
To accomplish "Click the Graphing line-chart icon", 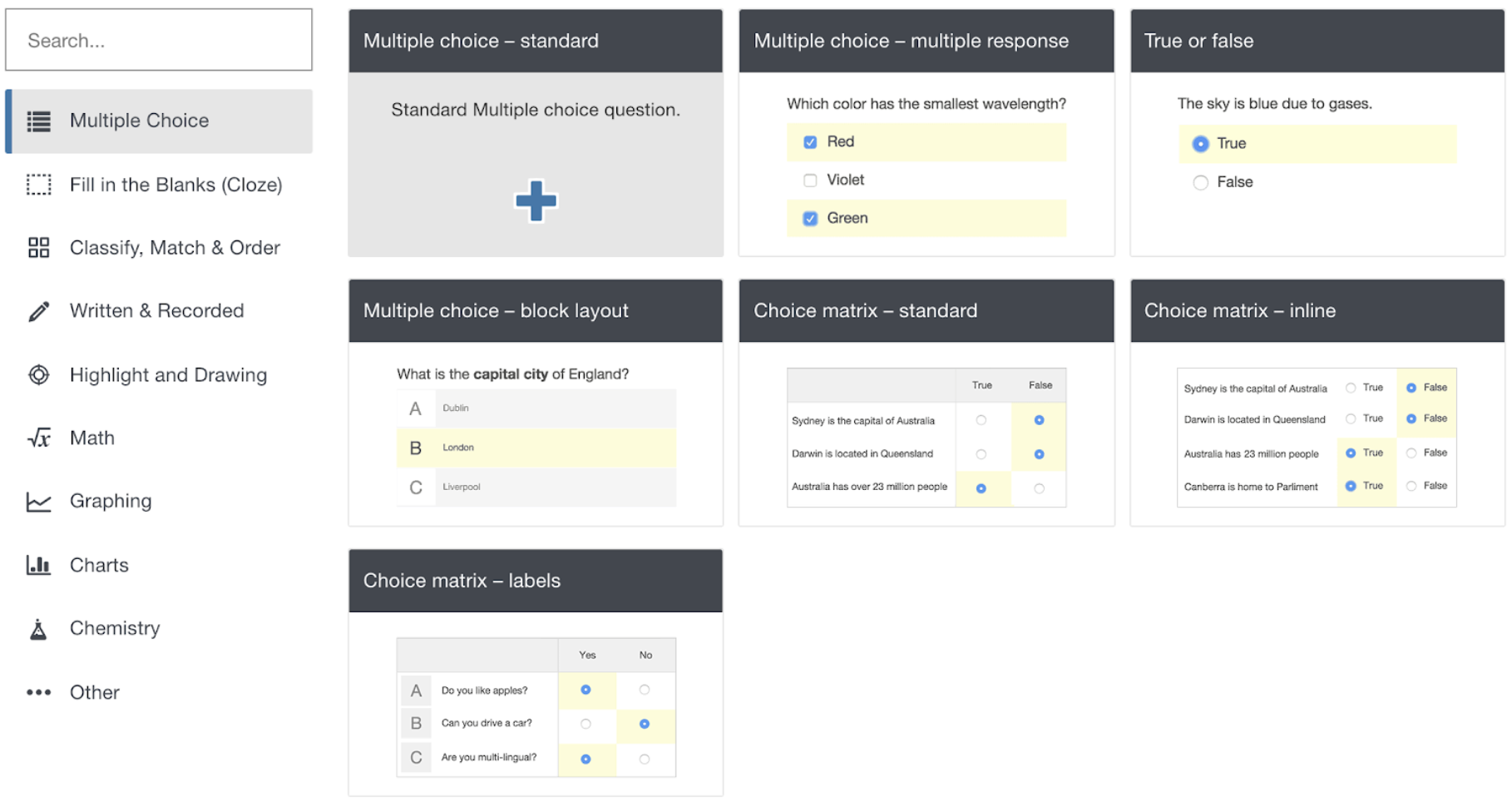I will tap(38, 502).
